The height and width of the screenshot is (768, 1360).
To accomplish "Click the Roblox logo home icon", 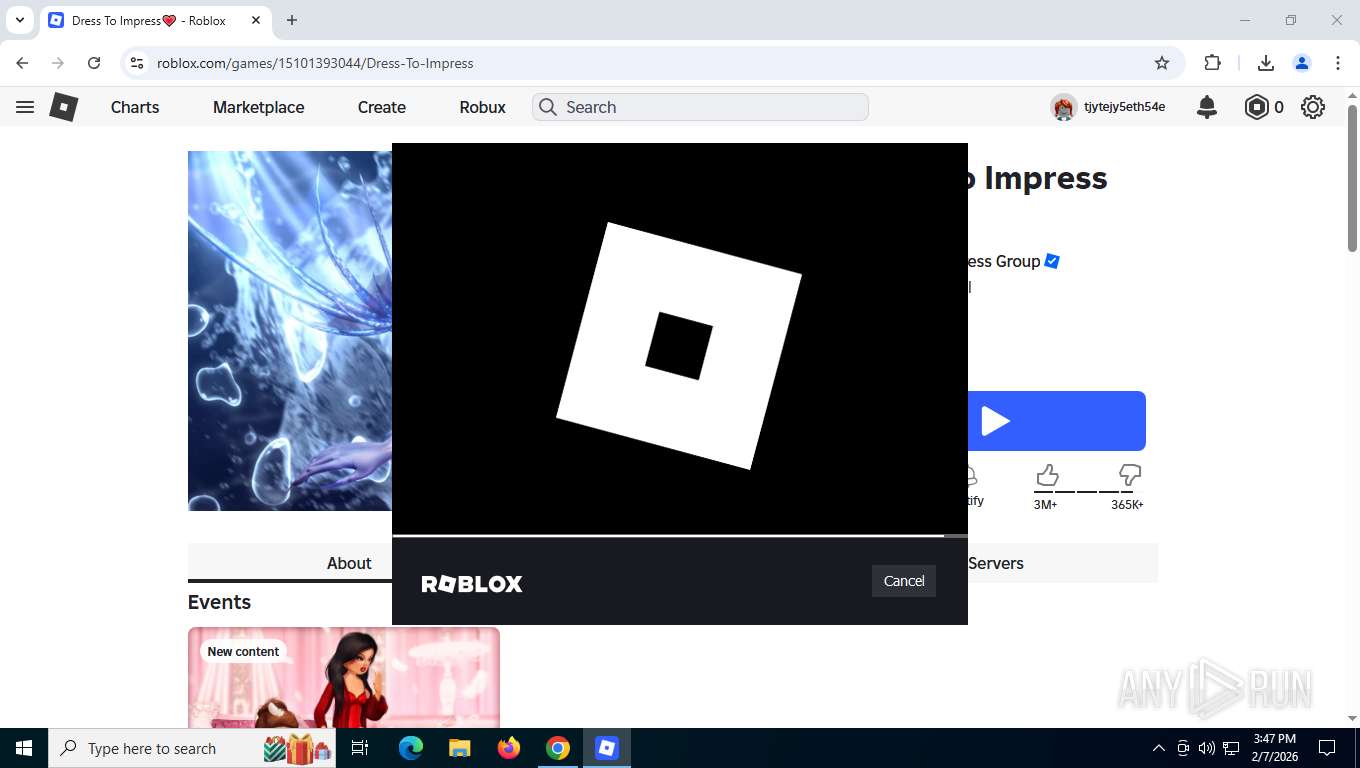I will [x=64, y=107].
